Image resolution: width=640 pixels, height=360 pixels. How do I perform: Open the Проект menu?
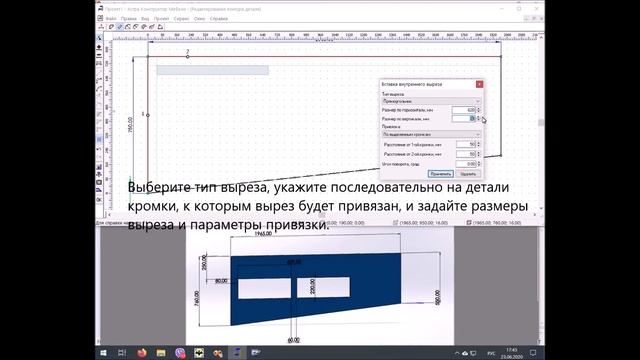click(161, 19)
